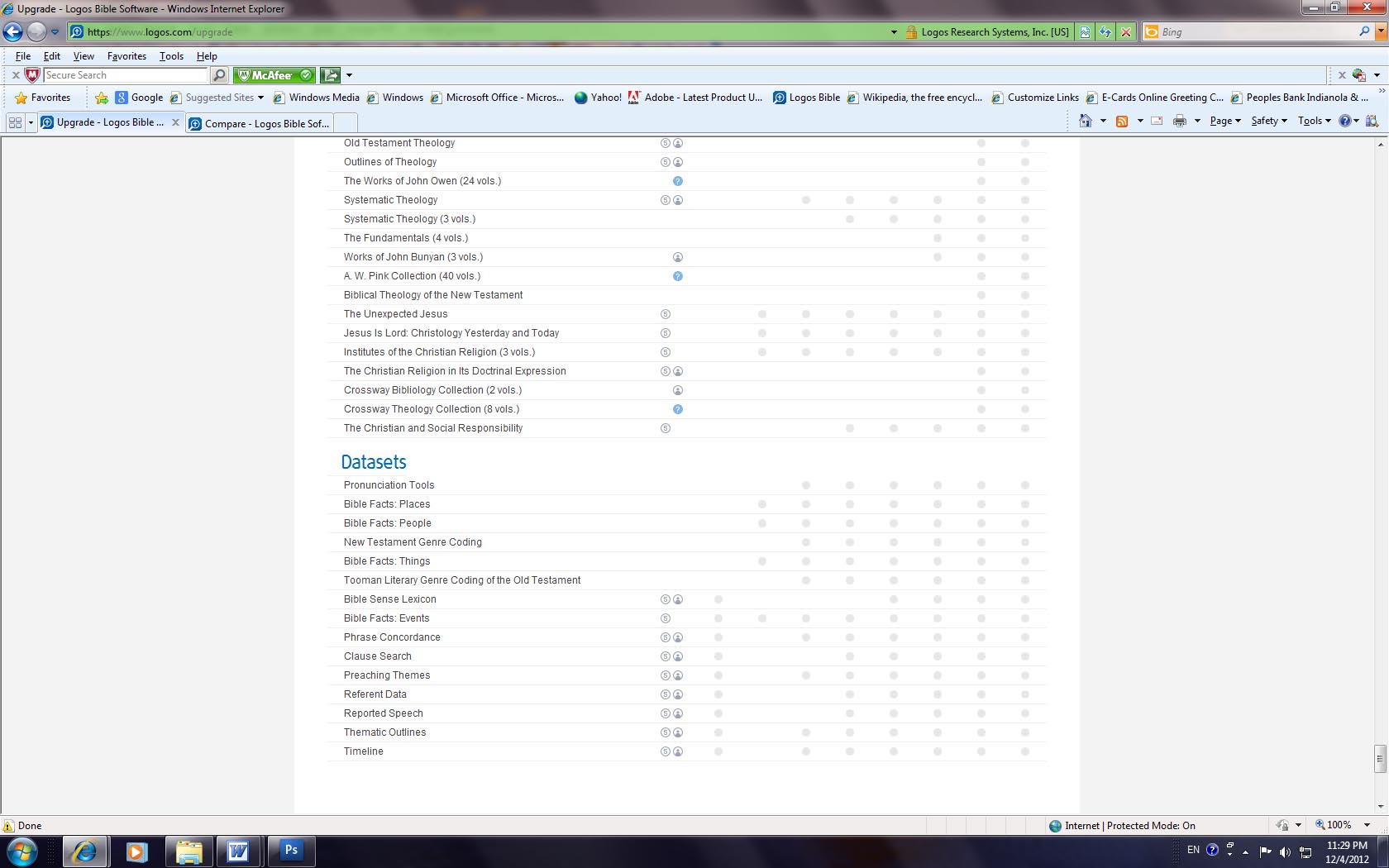This screenshot has width=1389, height=868.
Task: Click the circled 5 icon beside Timeline
Action: tap(665, 751)
